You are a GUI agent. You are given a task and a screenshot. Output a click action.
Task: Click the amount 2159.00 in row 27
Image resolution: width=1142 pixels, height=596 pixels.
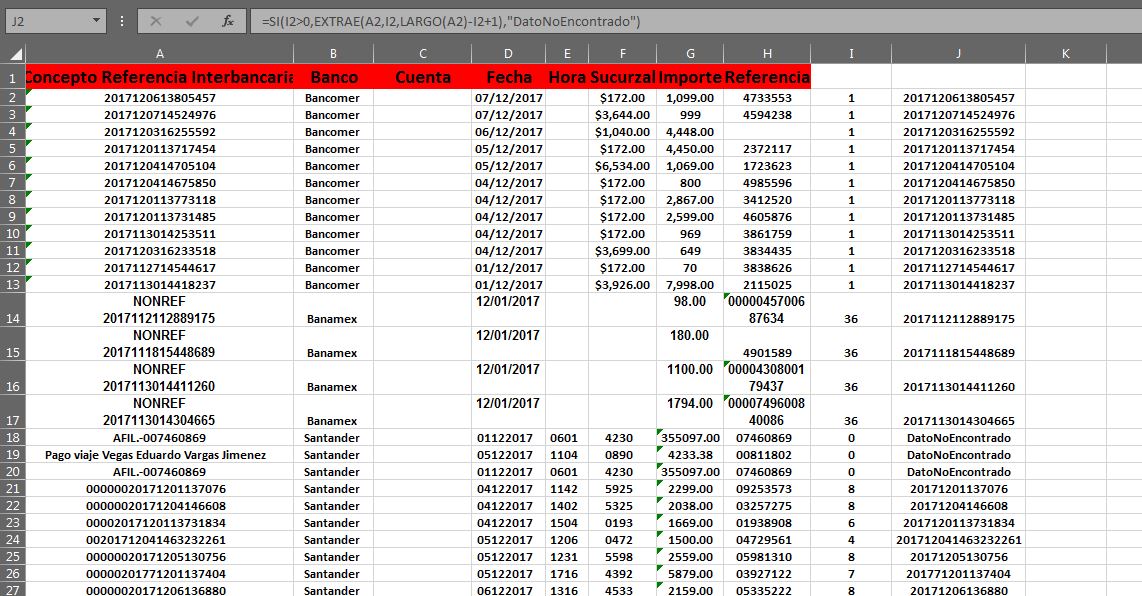coord(690,589)
